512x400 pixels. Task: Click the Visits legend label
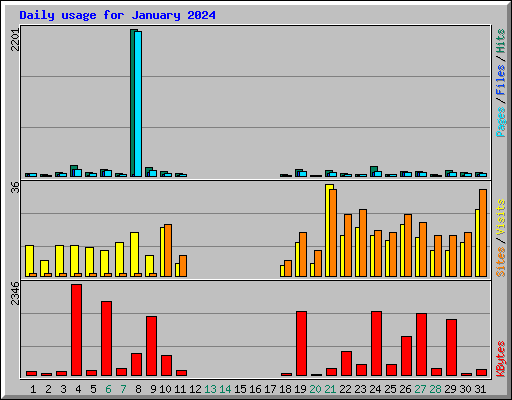click(x=501, y=218)
